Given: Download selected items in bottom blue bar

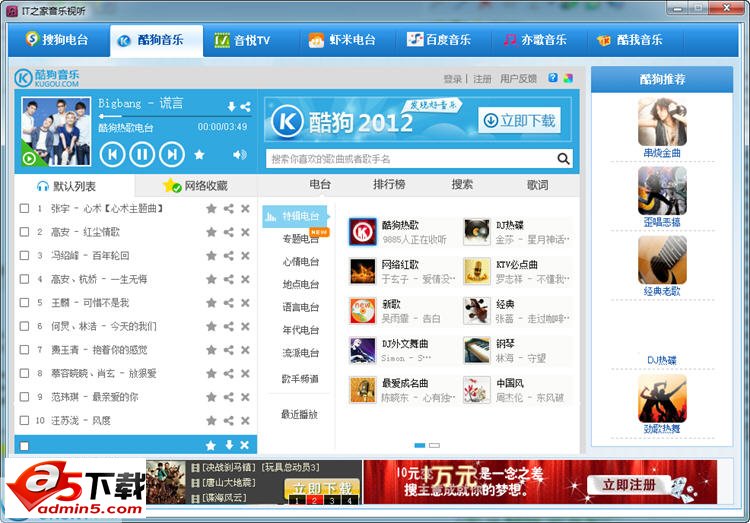Looking at the screenshot, I should click(230, 445).
